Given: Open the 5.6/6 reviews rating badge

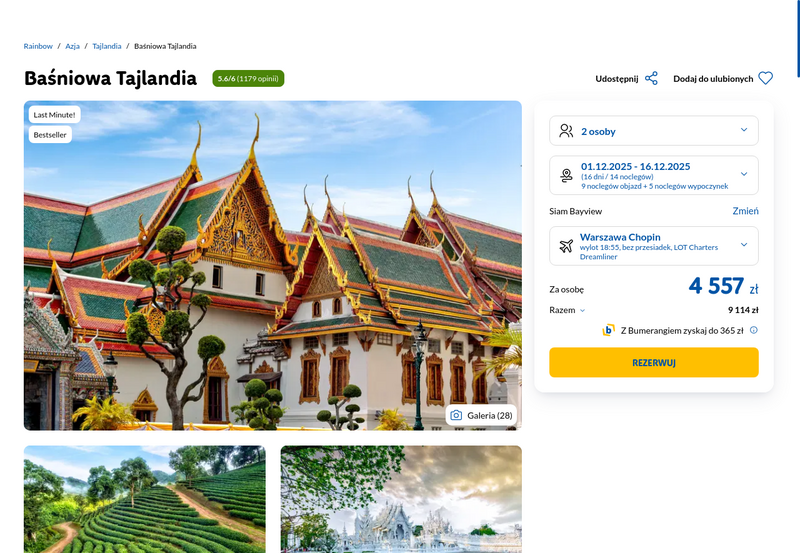Looking at the screenshot, I should [x=248, y=79].
